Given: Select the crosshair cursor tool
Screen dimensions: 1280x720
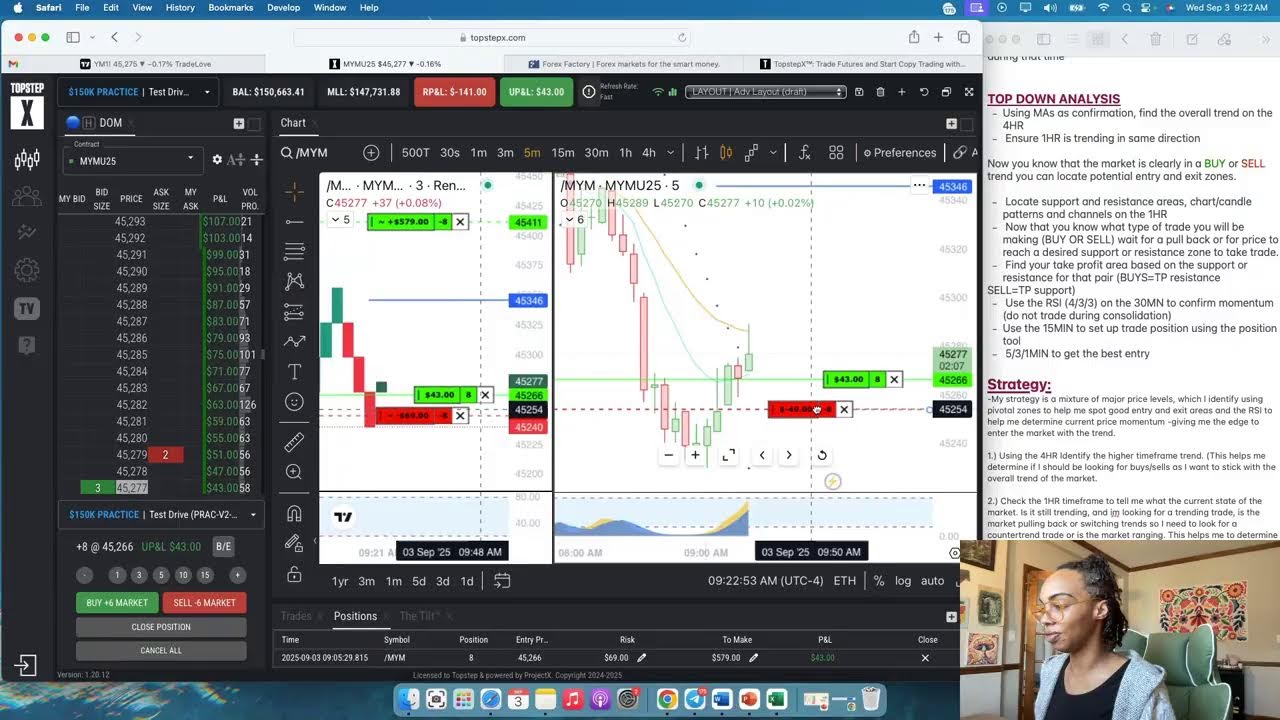Looking at the screenshot, I should point(294,191).
